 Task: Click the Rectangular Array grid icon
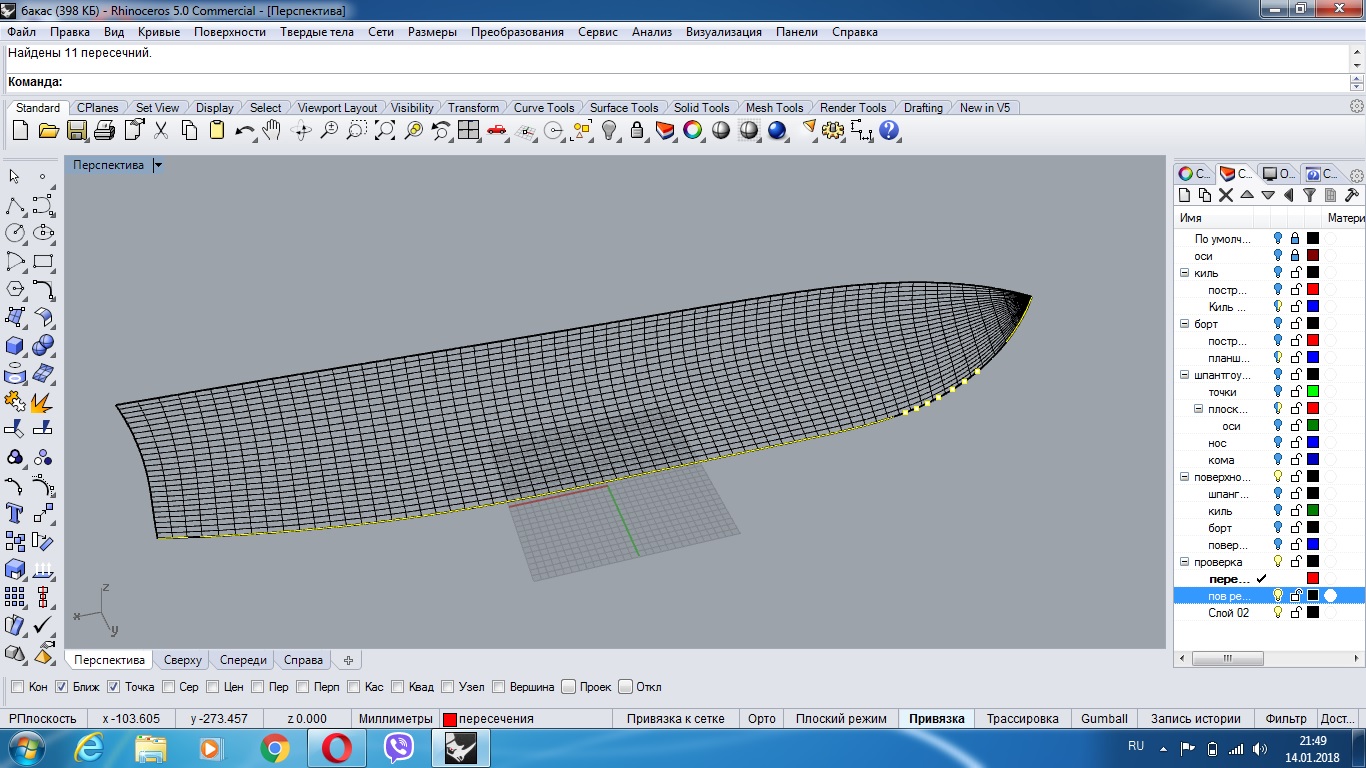[x=15, y=597]
